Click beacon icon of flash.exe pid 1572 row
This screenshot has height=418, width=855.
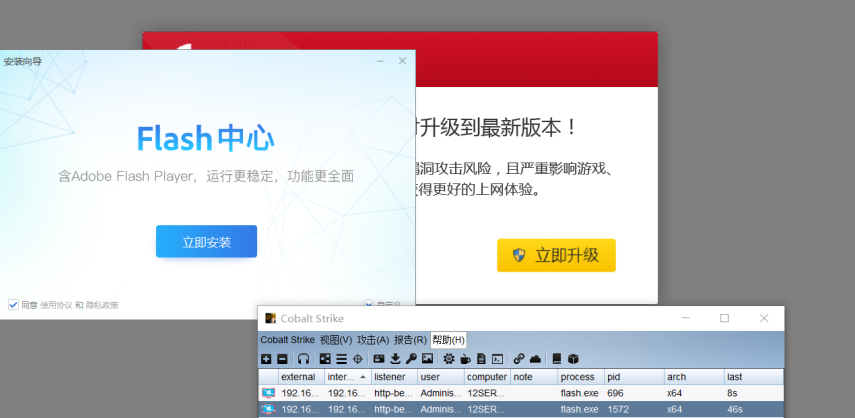pyautogui.click(x=268, y=409)
